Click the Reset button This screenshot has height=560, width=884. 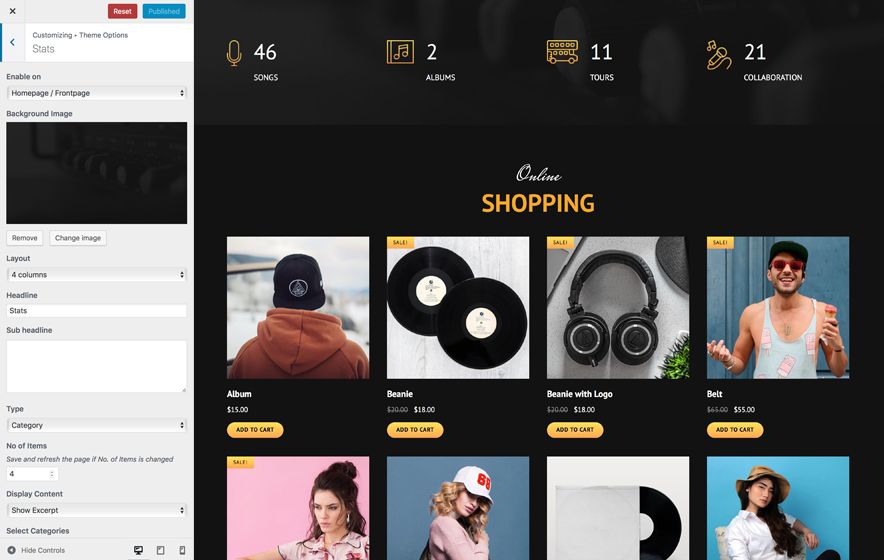click(x=122, y=11)
